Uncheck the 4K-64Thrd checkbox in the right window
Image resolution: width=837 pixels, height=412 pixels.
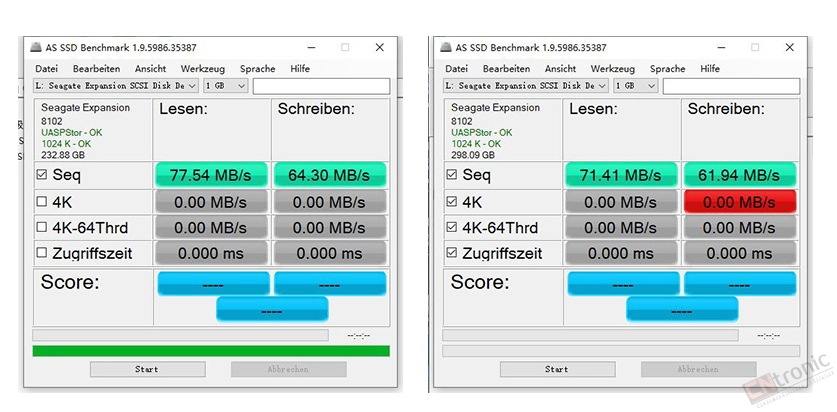(x=452, y=227)
